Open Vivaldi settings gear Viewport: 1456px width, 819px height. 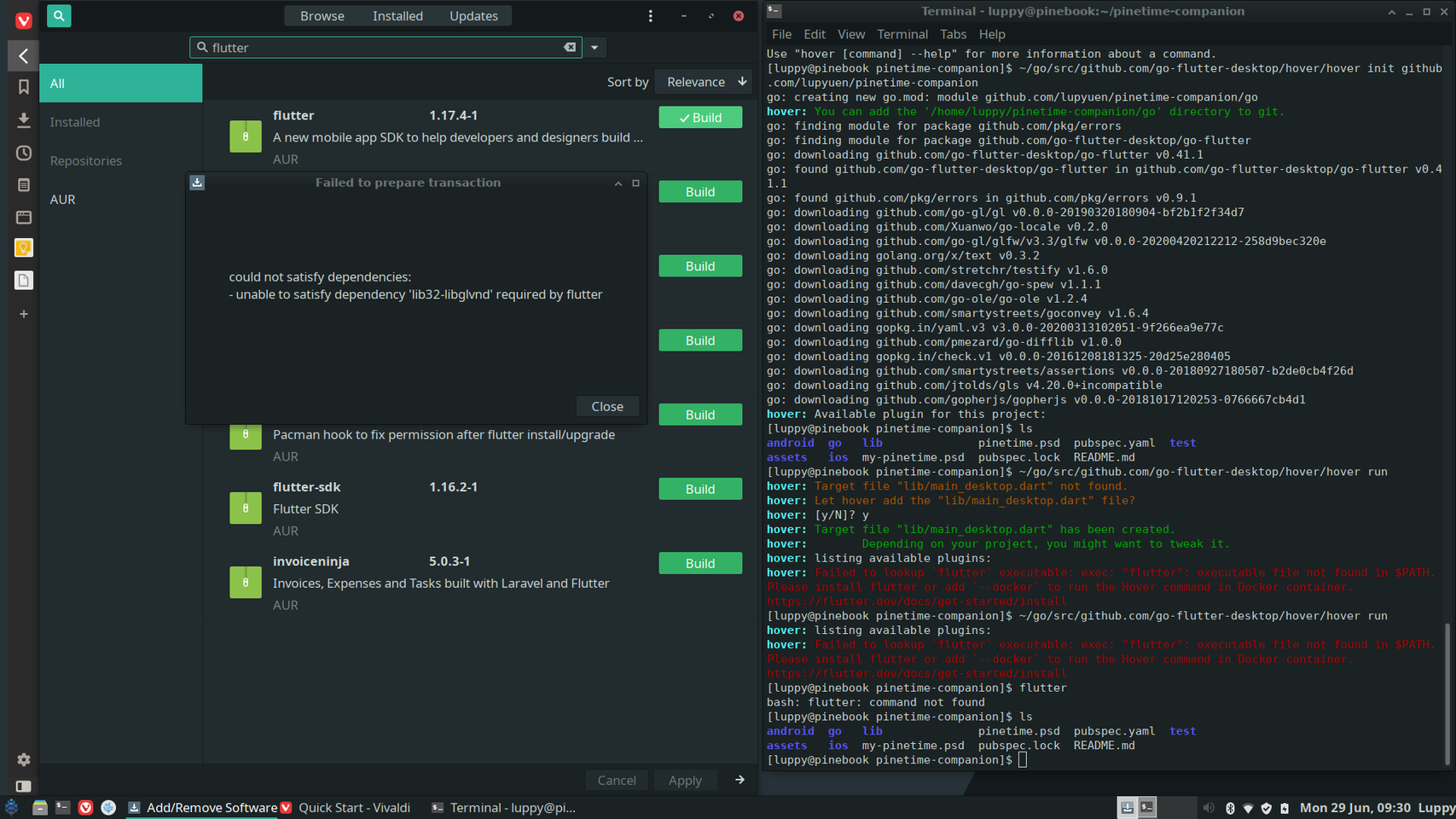pyautogui.click(x=24, y=759)
